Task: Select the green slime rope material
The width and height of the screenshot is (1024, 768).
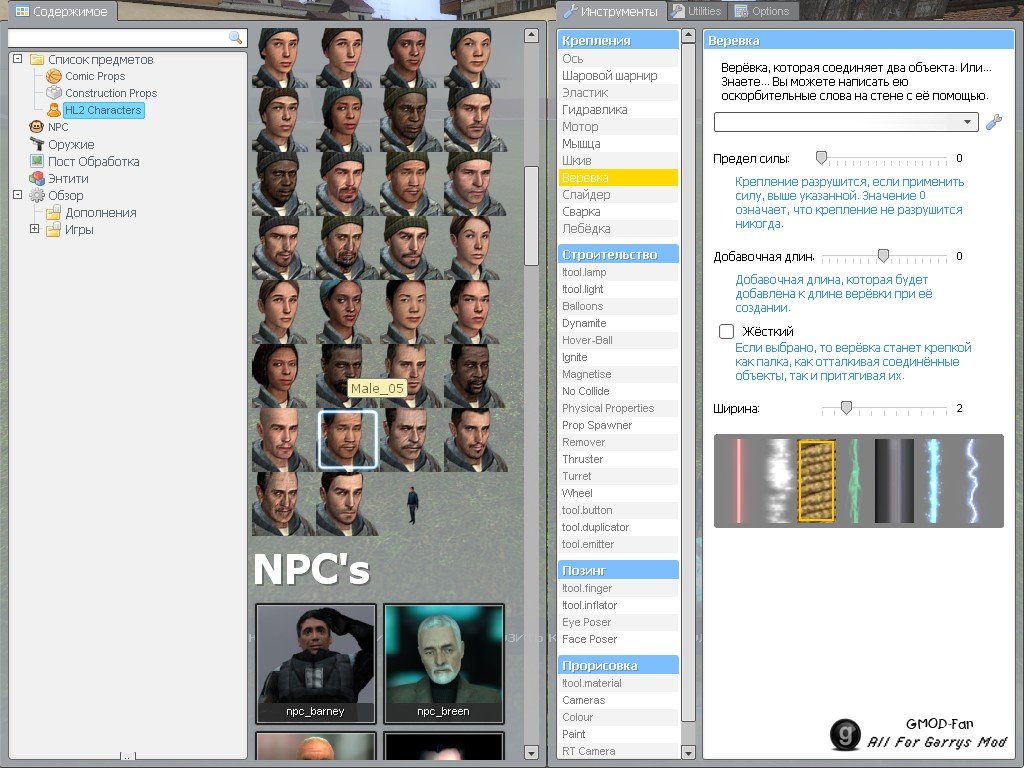Action: click(854, 481)
